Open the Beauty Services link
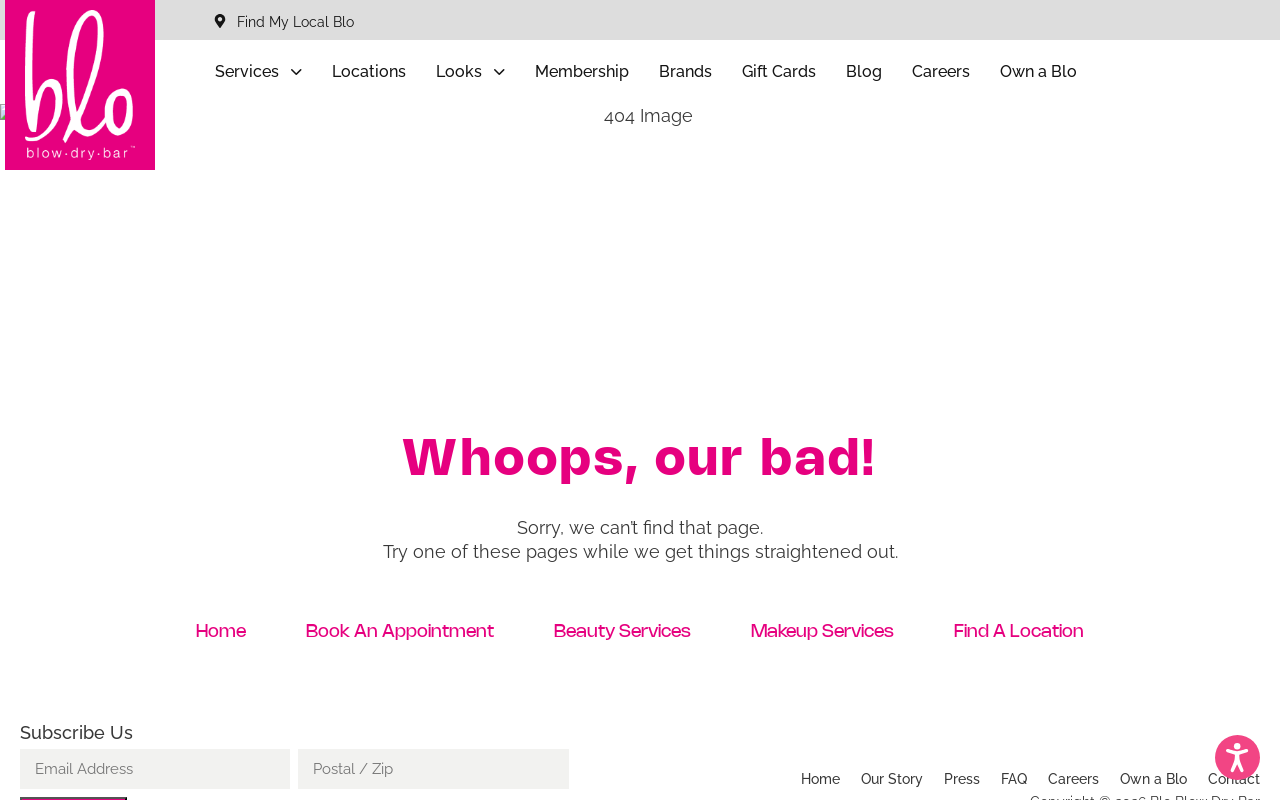The width and height of the screenshot is (1280, 800). click(x=622, y=631)
